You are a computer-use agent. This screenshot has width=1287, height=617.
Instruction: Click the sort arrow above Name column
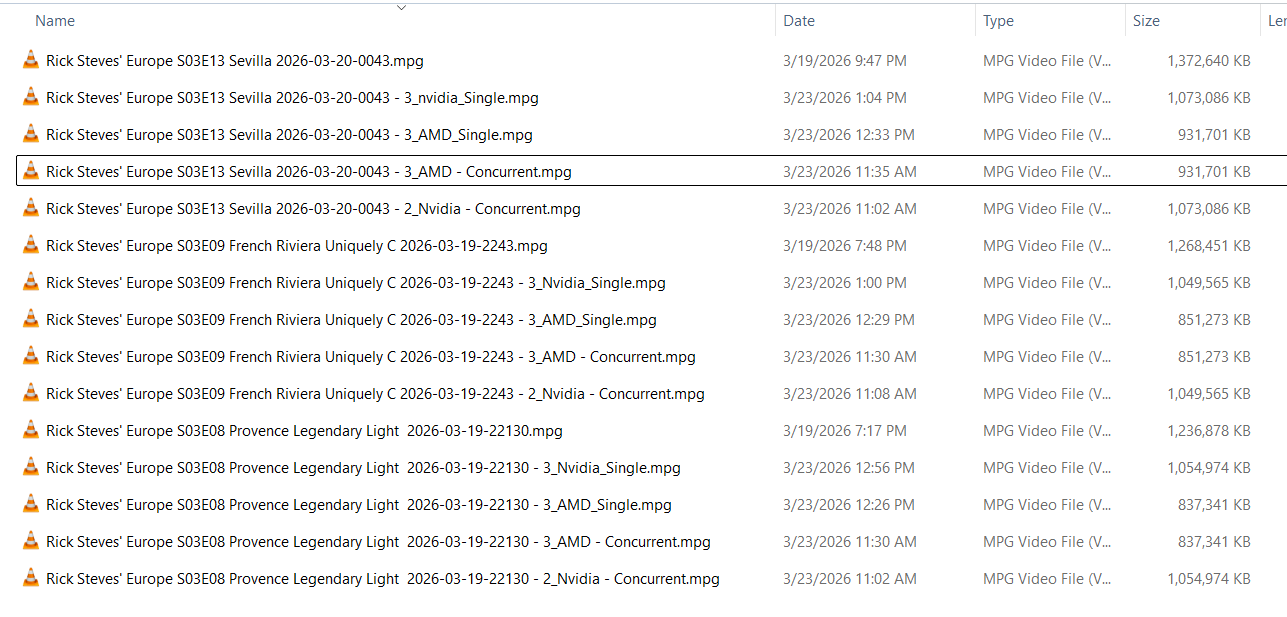pos(401,8)
